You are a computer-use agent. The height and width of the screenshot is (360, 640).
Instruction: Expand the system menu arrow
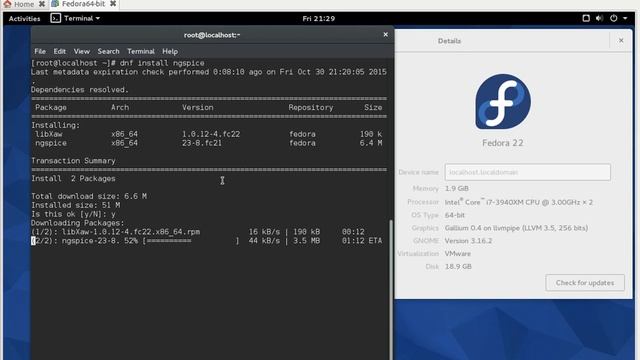click(x=625, y=18)
